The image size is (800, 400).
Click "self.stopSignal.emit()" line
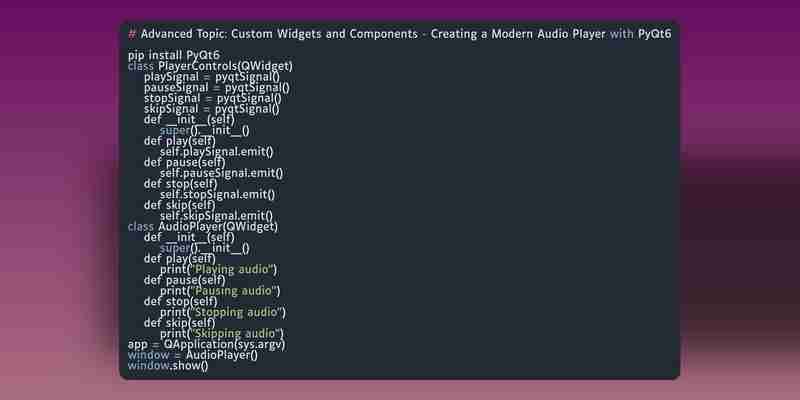pos(217,195)
